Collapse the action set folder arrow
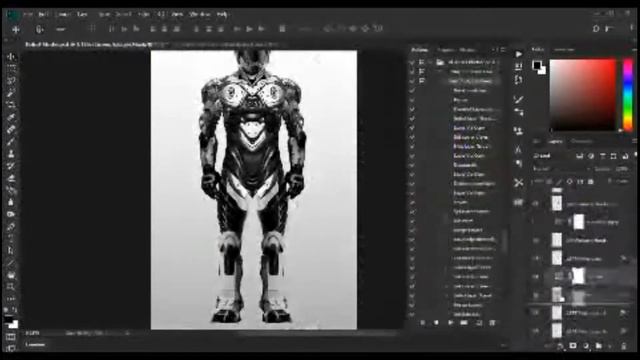Image resolution: width=640 pixels, height=360 pixels. (x=431, y=62)
